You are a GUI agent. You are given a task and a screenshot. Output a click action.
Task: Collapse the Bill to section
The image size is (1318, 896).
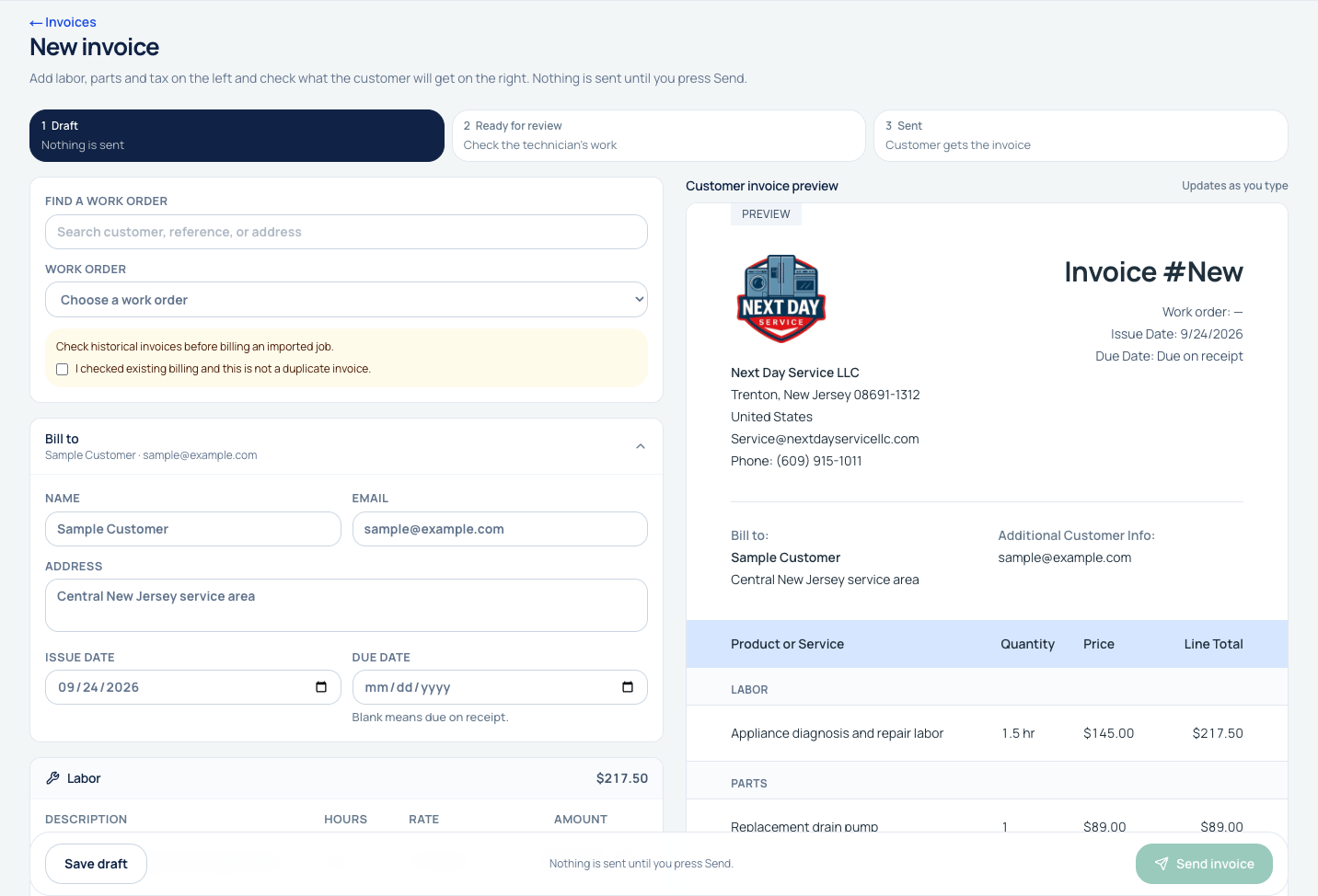(x=641, y=446)
